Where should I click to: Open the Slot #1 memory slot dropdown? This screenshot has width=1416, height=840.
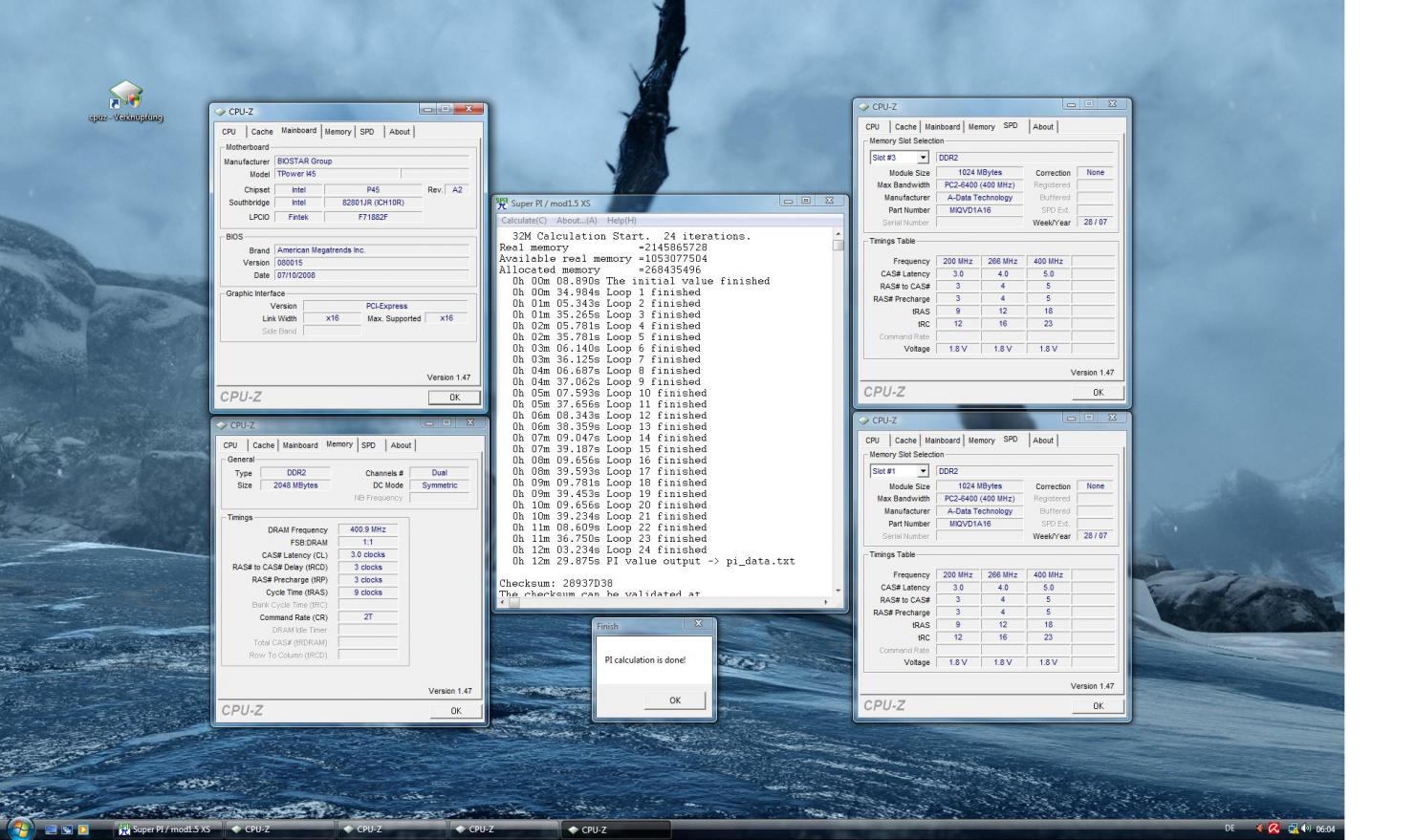(923, 471)
